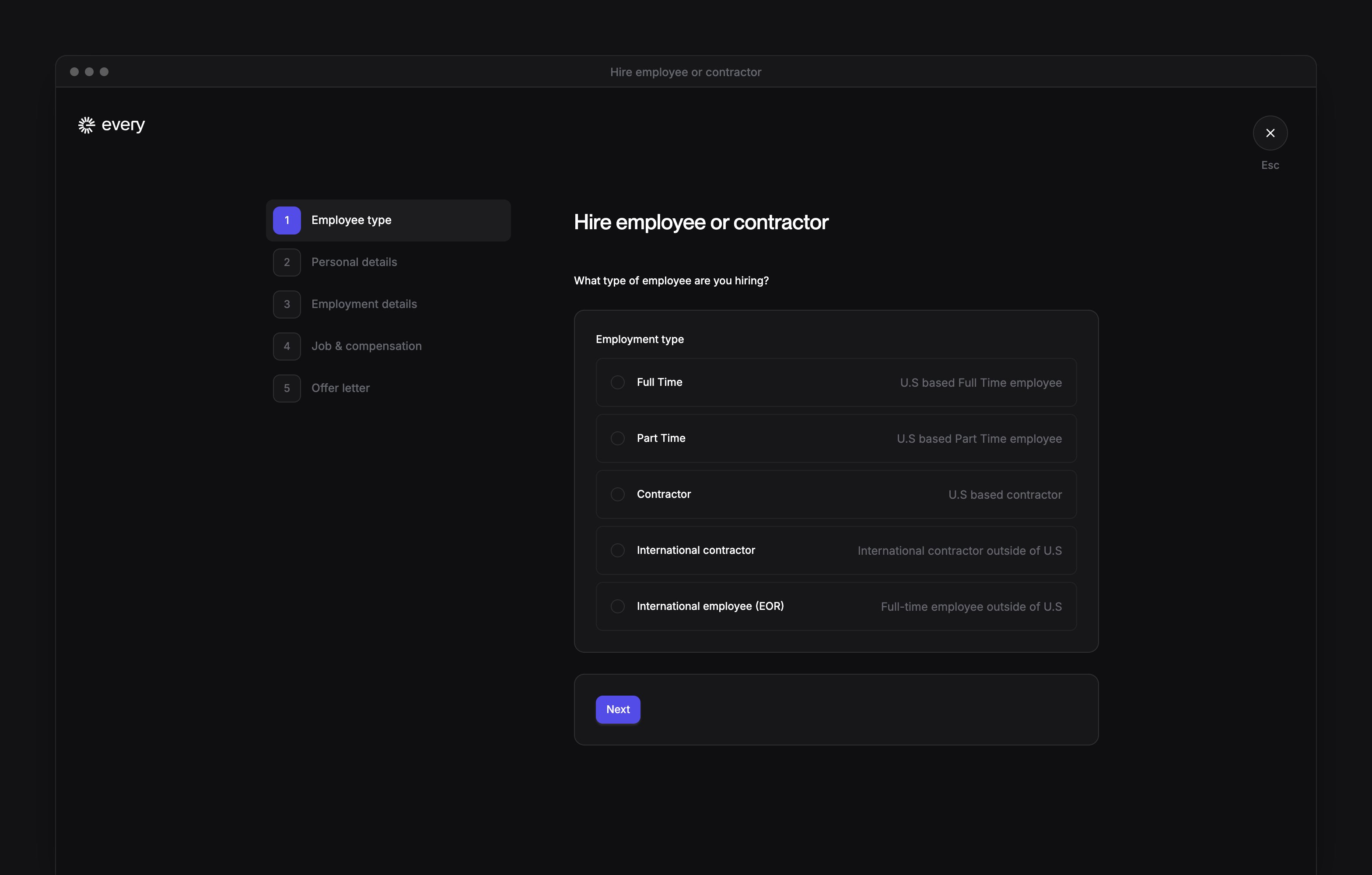
Task: Click the 'U.S based Full Time employee' description
Action: click(980, 383)
